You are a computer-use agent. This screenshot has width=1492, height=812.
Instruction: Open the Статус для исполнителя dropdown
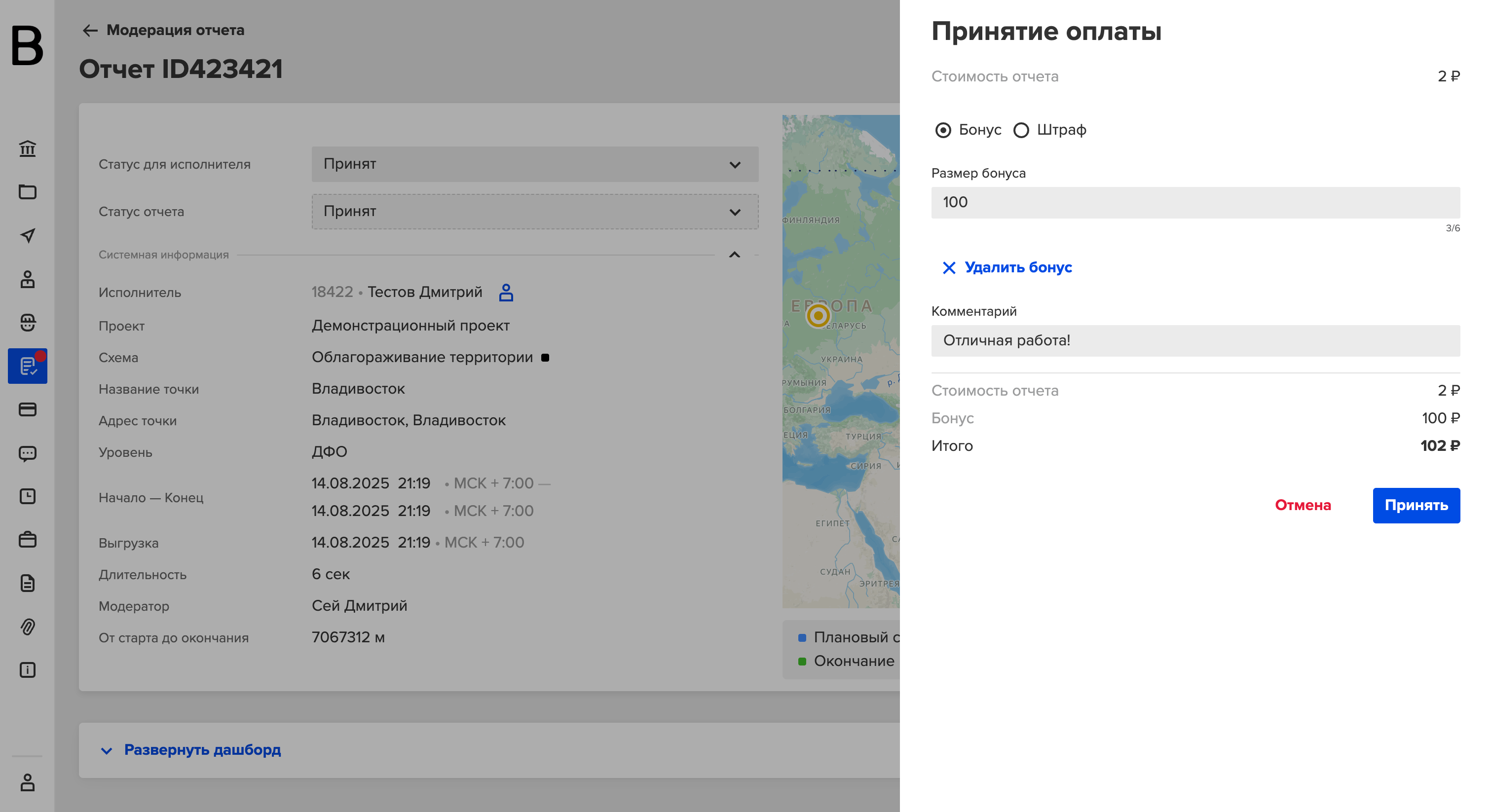tap(535, 164)
